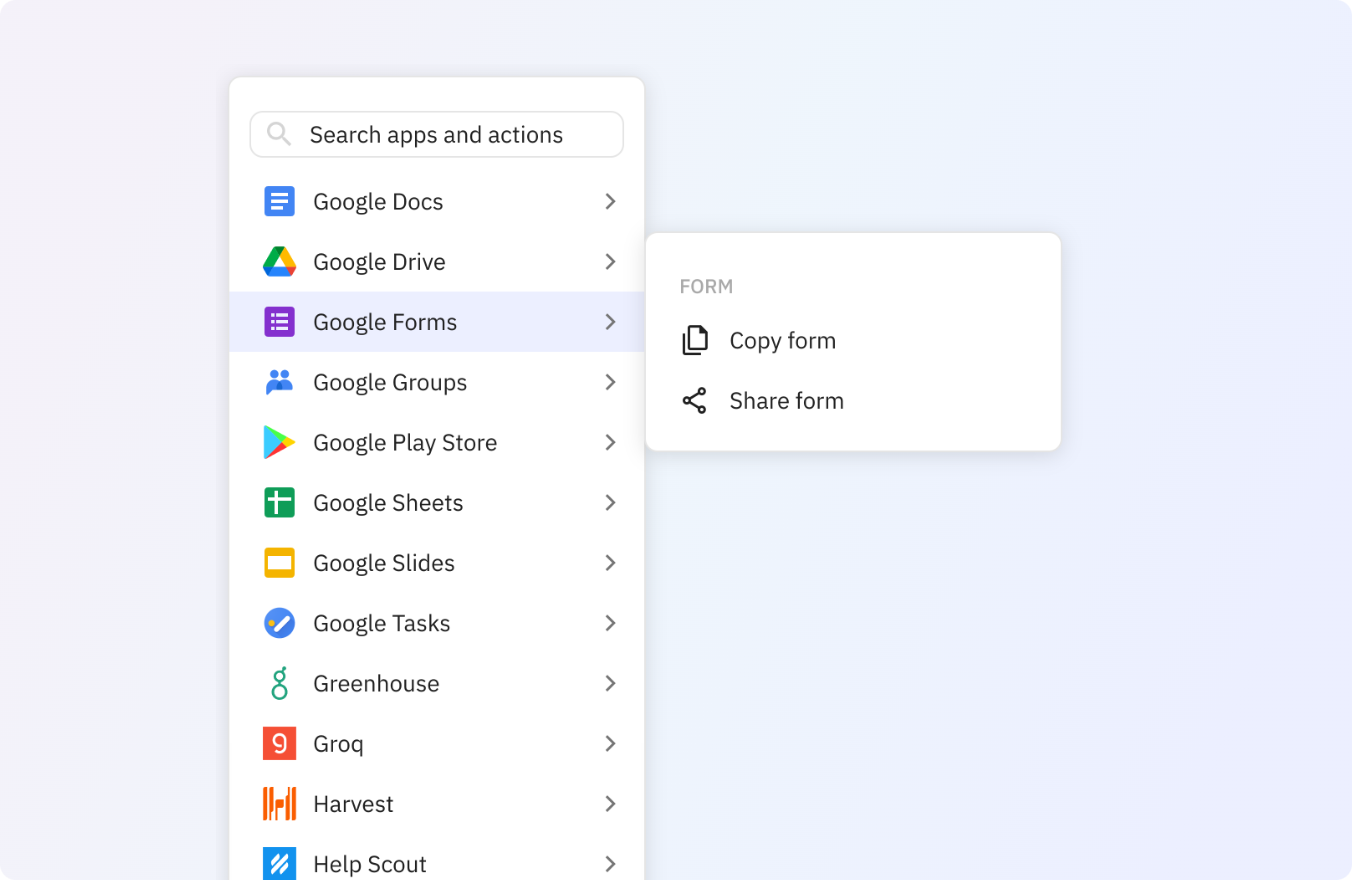Pick Greenhouse from the app list
The image size is (1352, 880).
[x=437, y=683]
